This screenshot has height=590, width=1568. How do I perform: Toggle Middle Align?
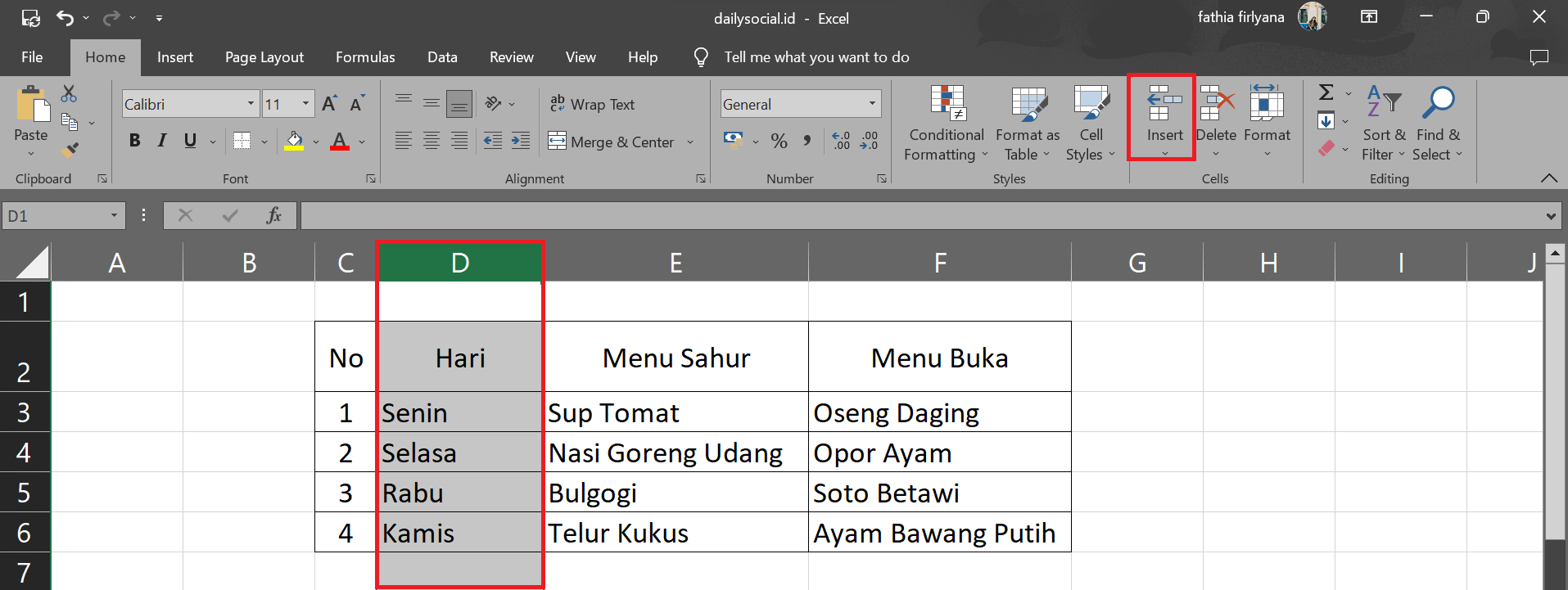click(x=432, y=103)
